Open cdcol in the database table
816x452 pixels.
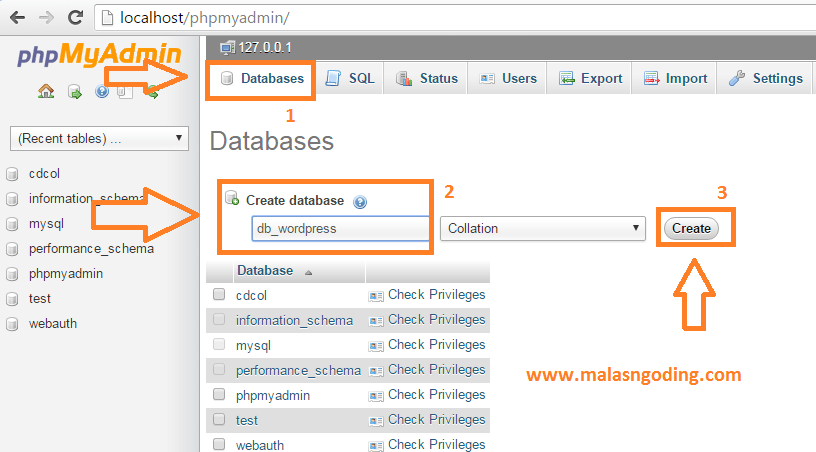pos(251,295)
